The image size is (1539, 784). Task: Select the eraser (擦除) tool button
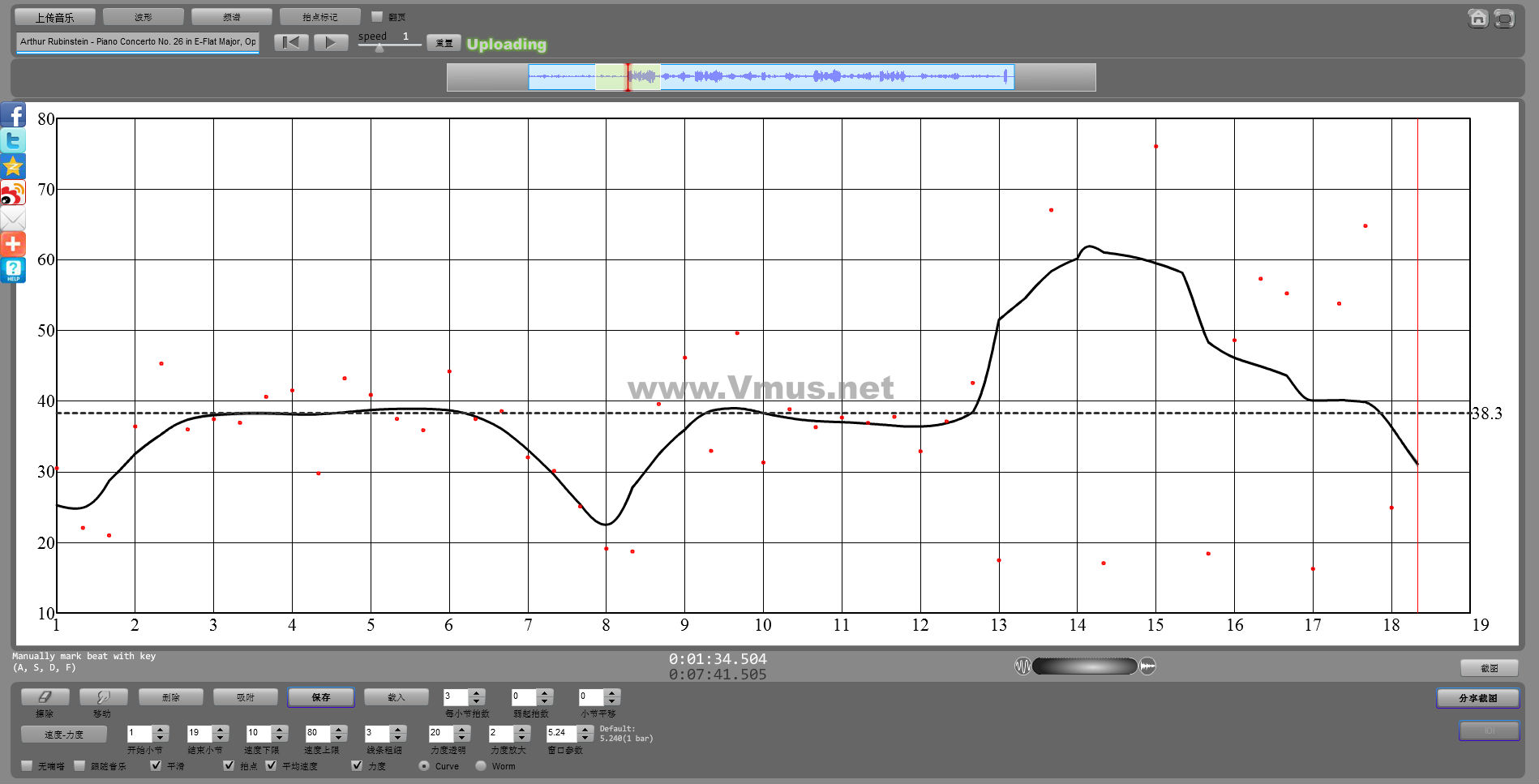(45, 697)
